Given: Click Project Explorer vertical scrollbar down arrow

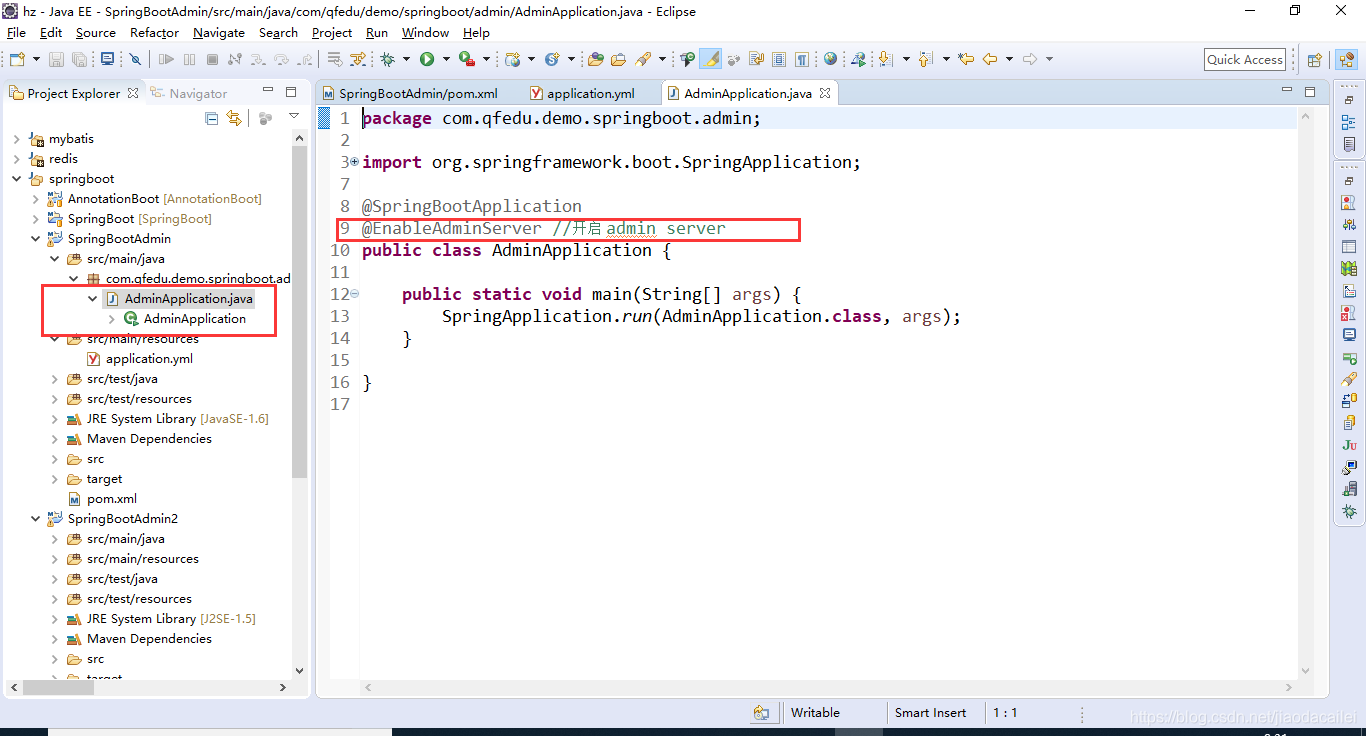Looking at the screenshot, I should [x=299, y=671].
